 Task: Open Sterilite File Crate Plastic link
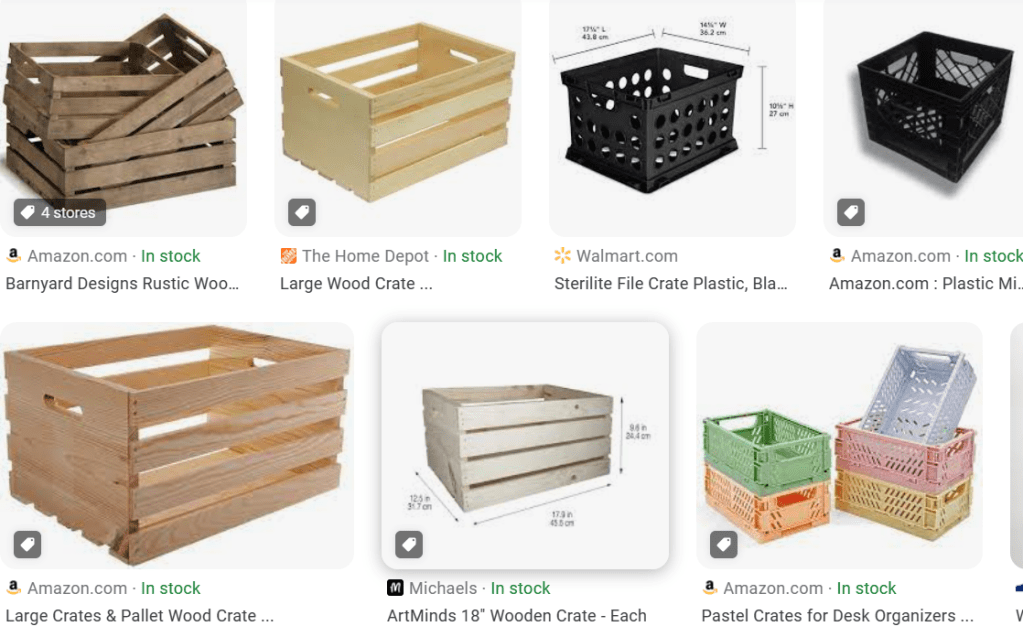(671, 284)
